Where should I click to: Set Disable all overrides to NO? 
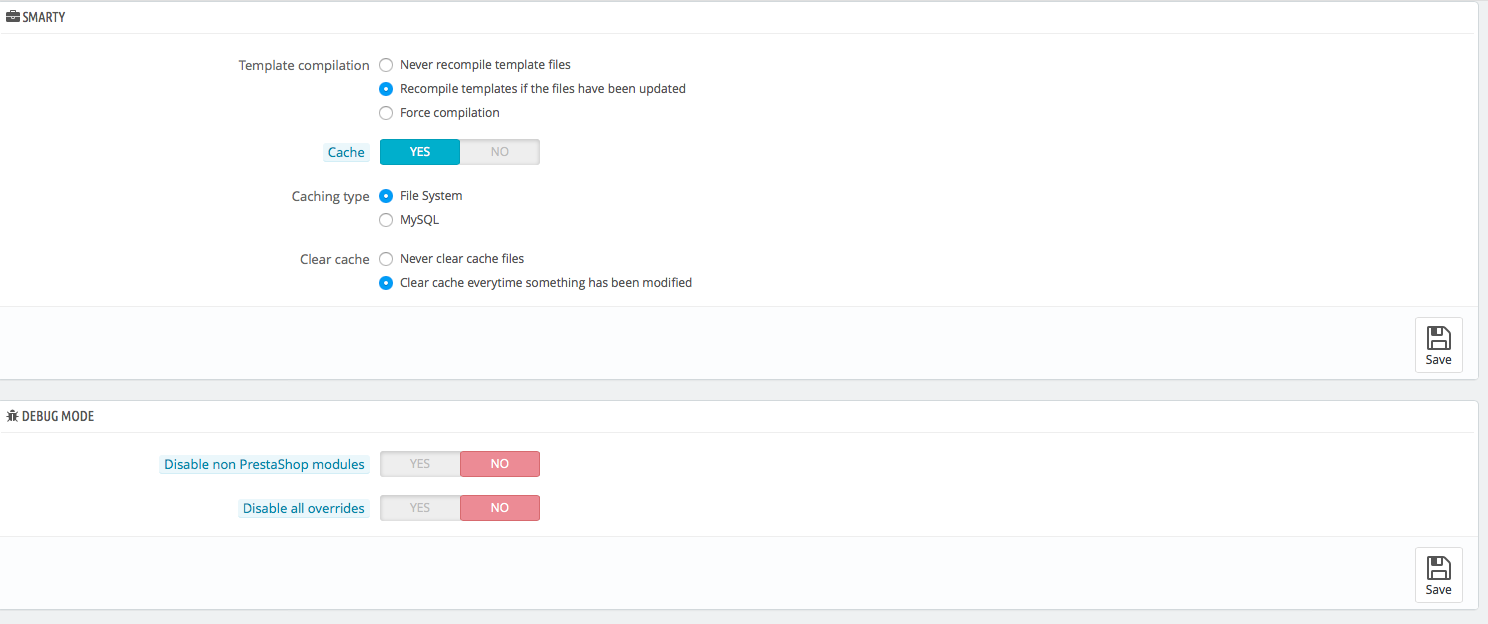(500, 508)
